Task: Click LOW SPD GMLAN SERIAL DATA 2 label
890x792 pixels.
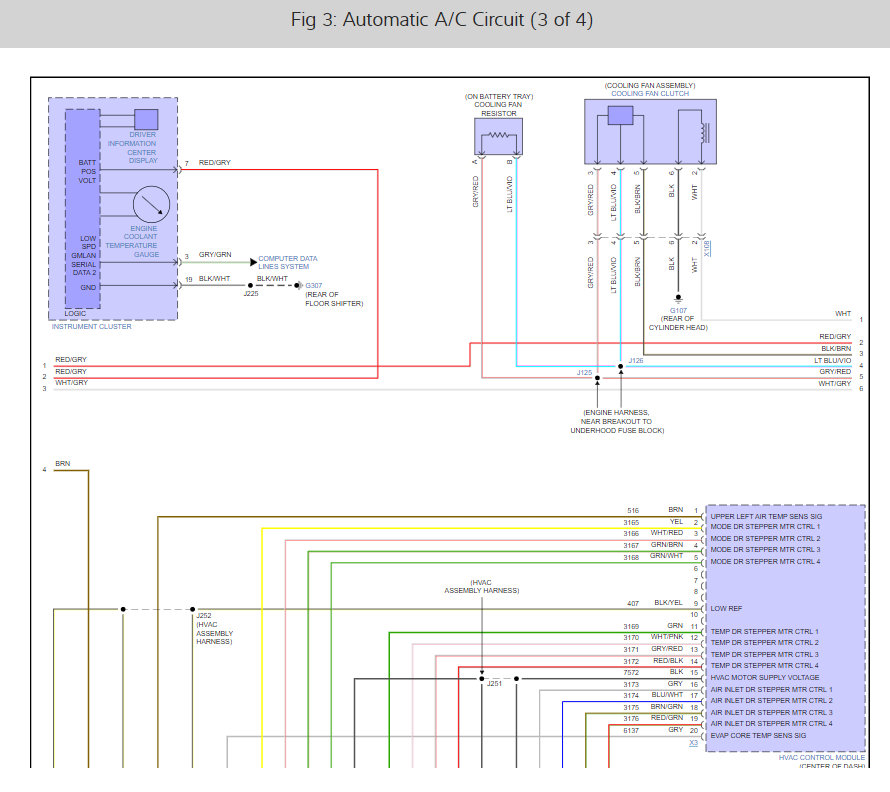Action: (x=84, y=255)
